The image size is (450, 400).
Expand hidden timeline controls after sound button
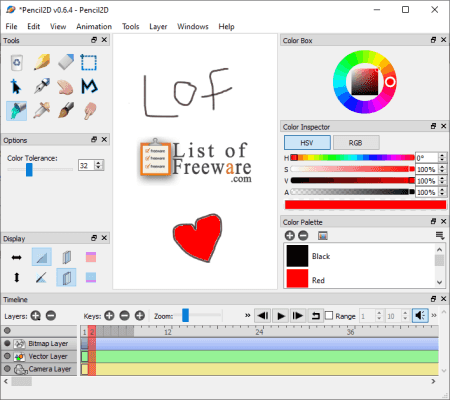pos(434,315)
